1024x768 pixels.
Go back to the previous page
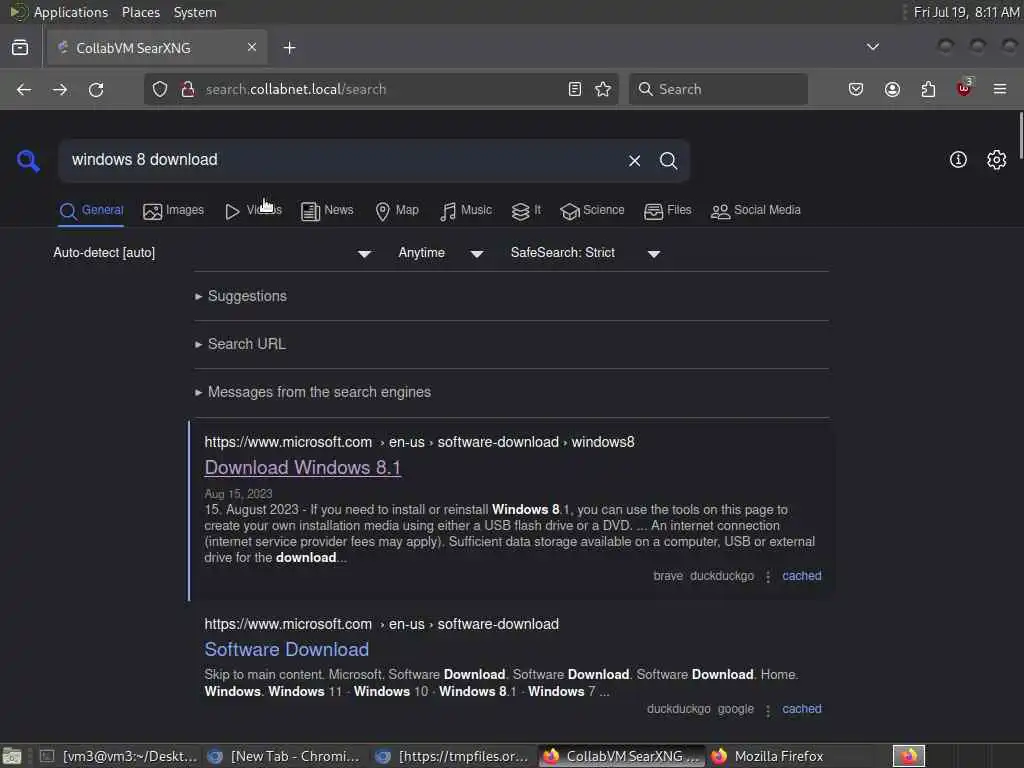[x=24, y=89]
